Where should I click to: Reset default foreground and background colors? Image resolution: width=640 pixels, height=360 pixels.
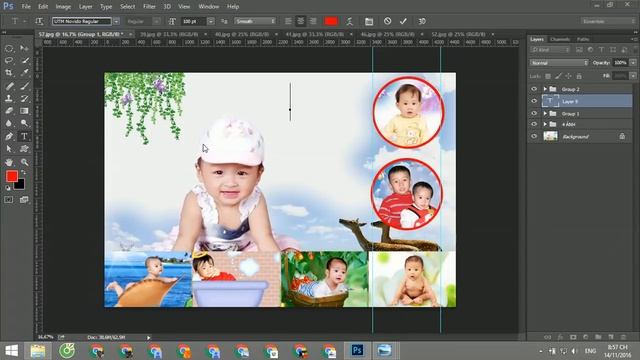point(8,188)
